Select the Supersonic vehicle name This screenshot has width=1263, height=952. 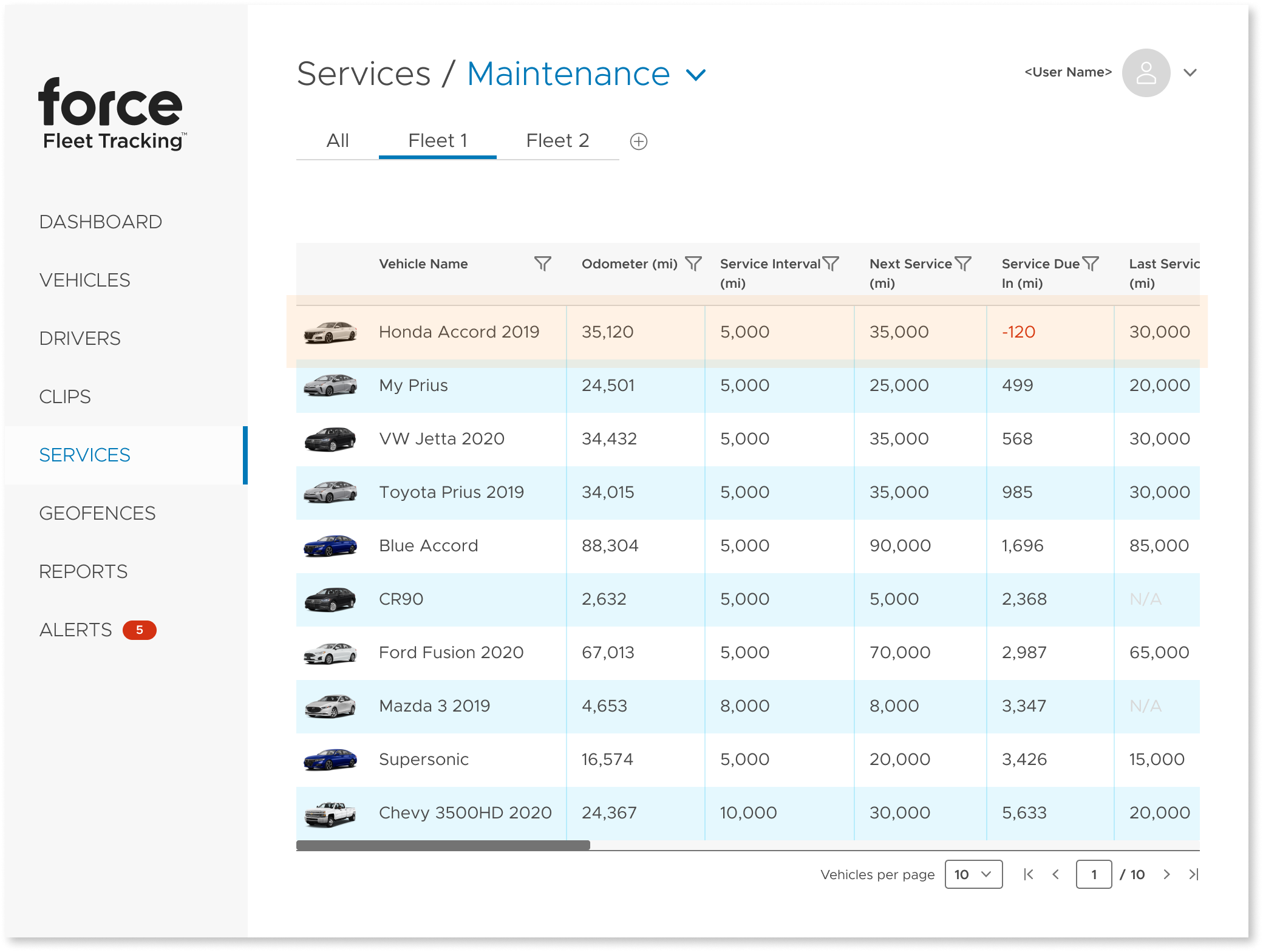tap(424, 760)
